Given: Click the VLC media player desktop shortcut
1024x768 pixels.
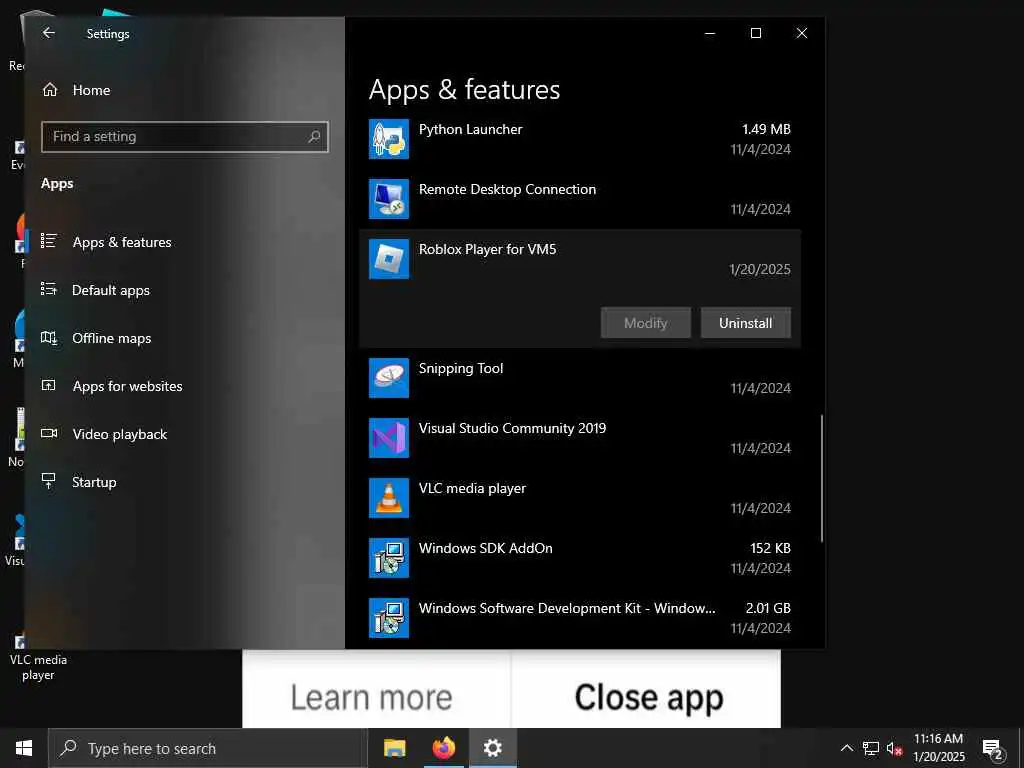Looking at the screenshot, I should tap(37, 656).
